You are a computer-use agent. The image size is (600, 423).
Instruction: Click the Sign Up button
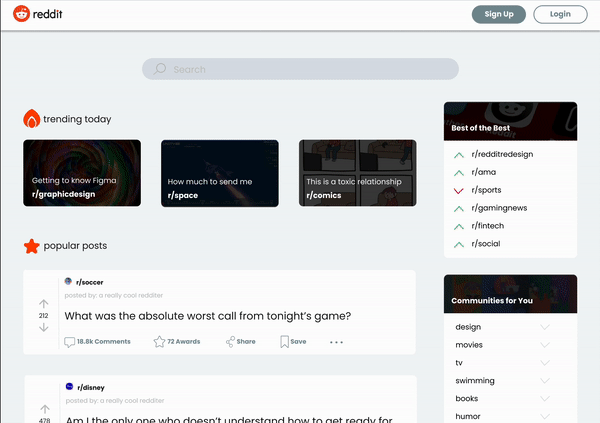pos(499,14)
